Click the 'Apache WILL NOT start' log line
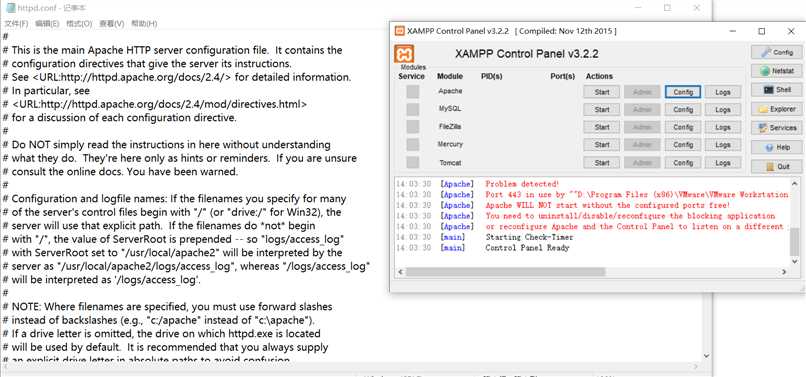806x377 pixels. tap(608, 205)
